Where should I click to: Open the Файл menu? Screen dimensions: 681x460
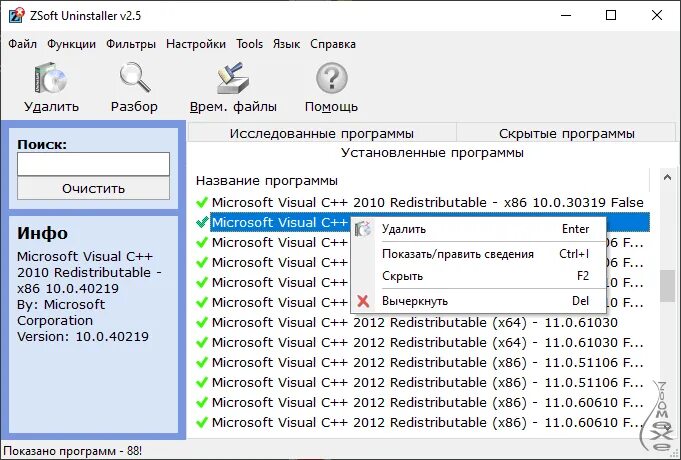23,44
